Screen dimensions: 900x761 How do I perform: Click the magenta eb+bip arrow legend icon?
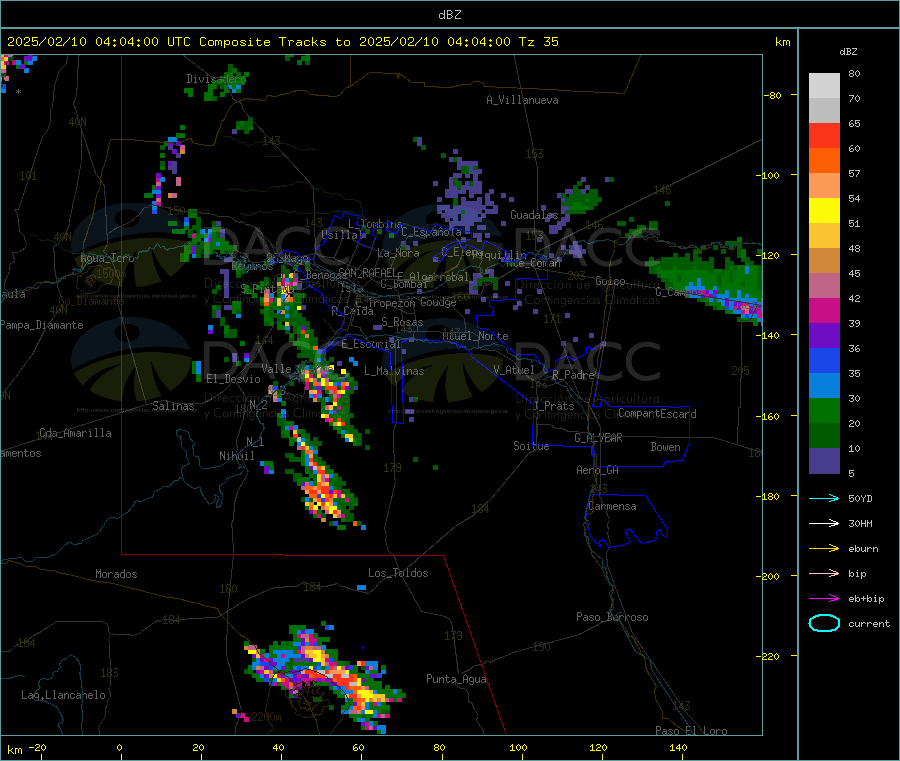[824, 599]
